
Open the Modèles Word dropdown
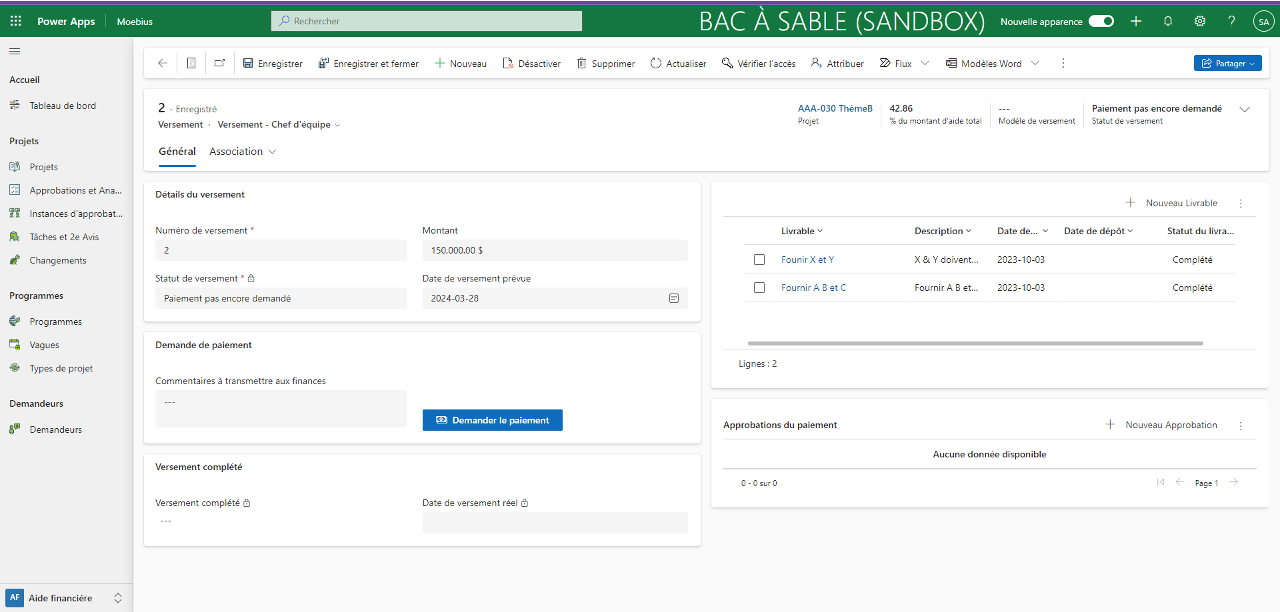(x=992, y=63)
